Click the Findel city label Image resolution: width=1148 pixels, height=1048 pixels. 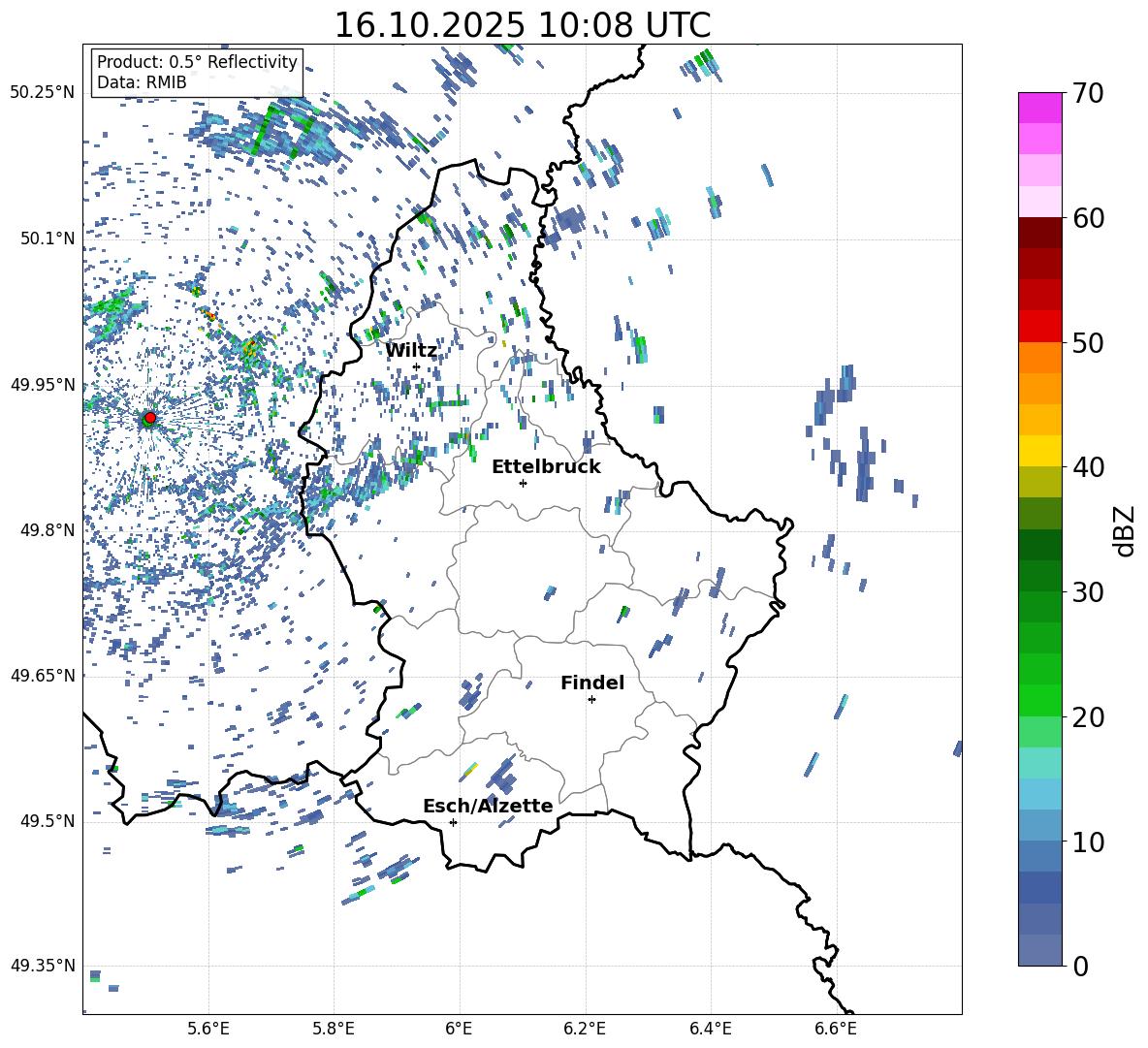pos(592,683)
